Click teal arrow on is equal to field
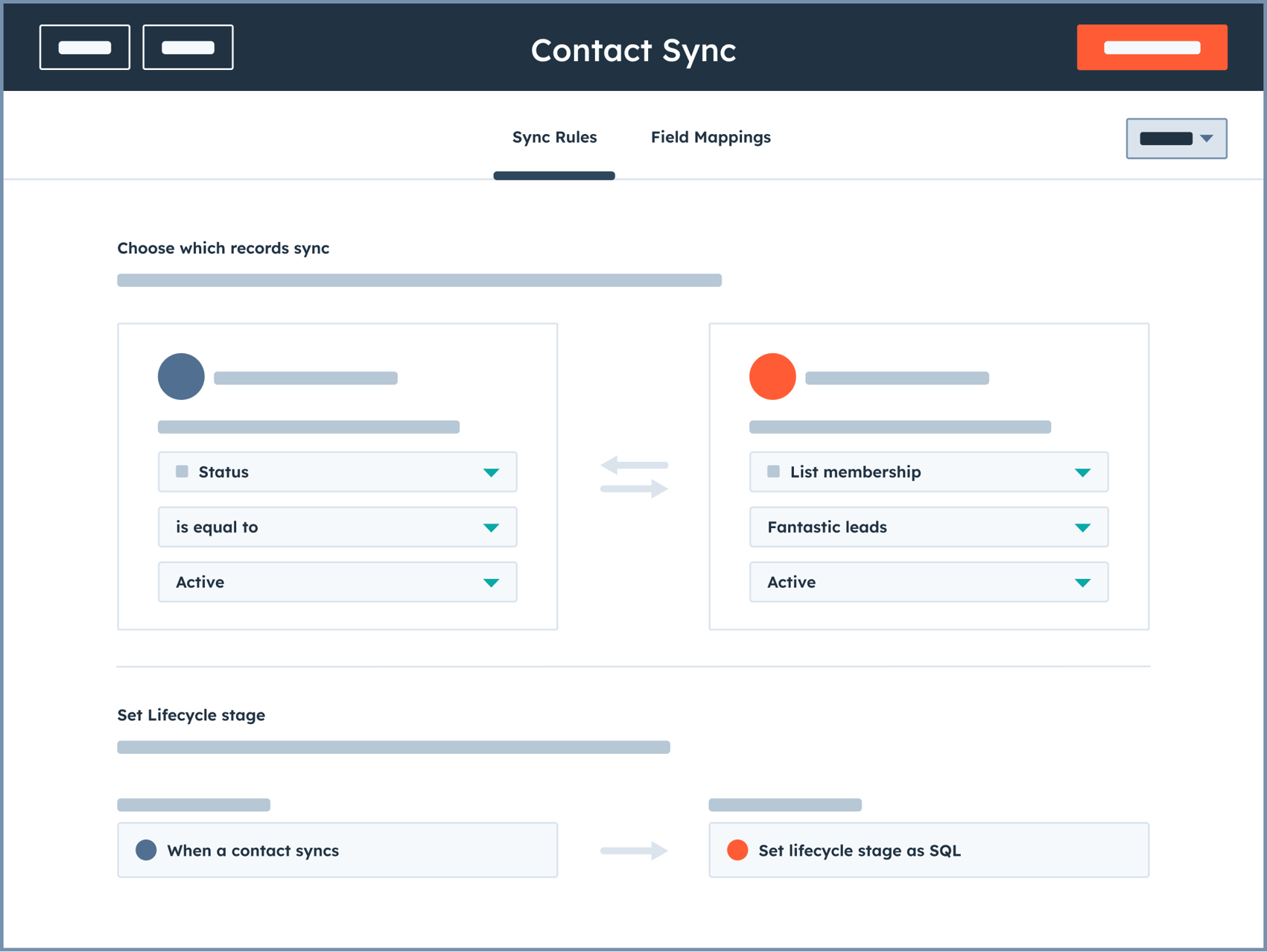Screen dimensions: 1267x952 coord(491,527)
